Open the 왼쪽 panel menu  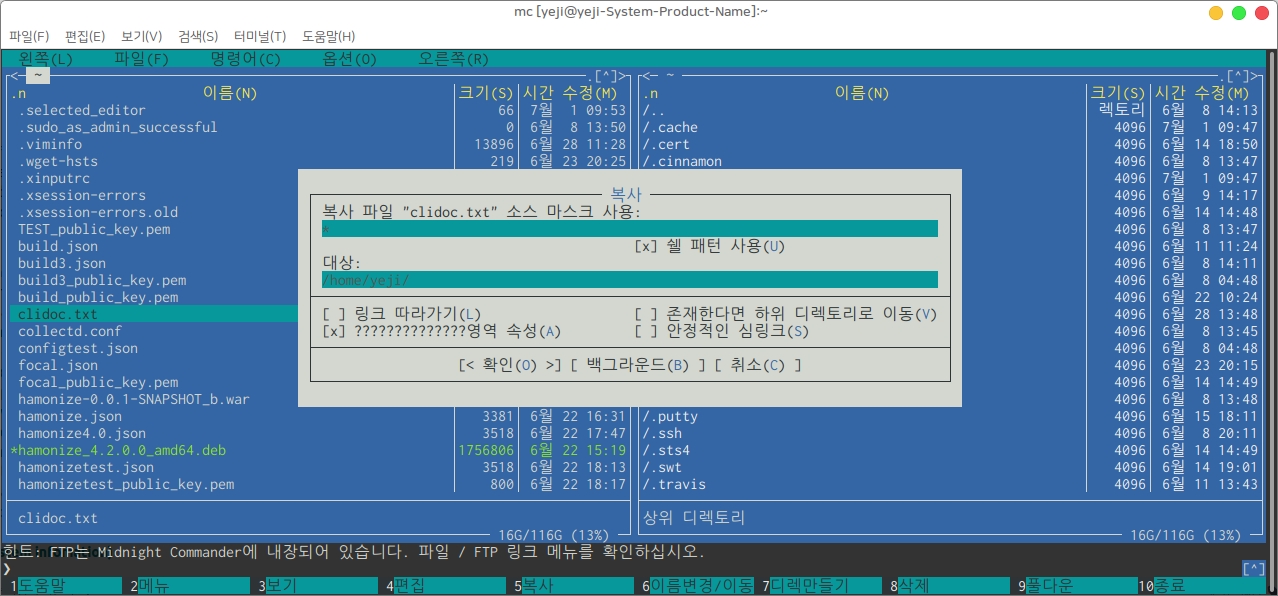46,59
